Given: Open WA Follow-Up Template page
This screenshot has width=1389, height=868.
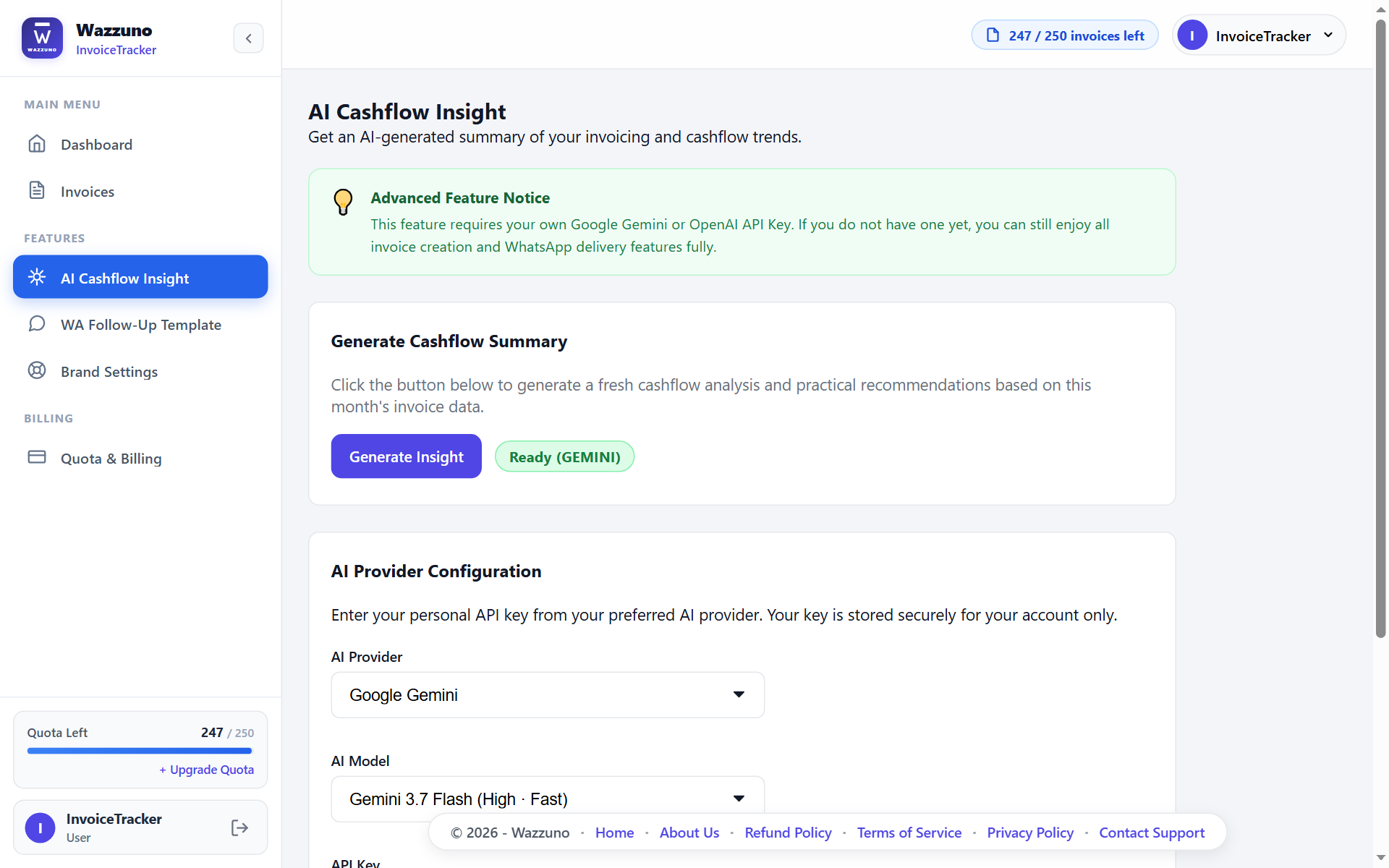Looking at the screenshot, I should (140, 324).
